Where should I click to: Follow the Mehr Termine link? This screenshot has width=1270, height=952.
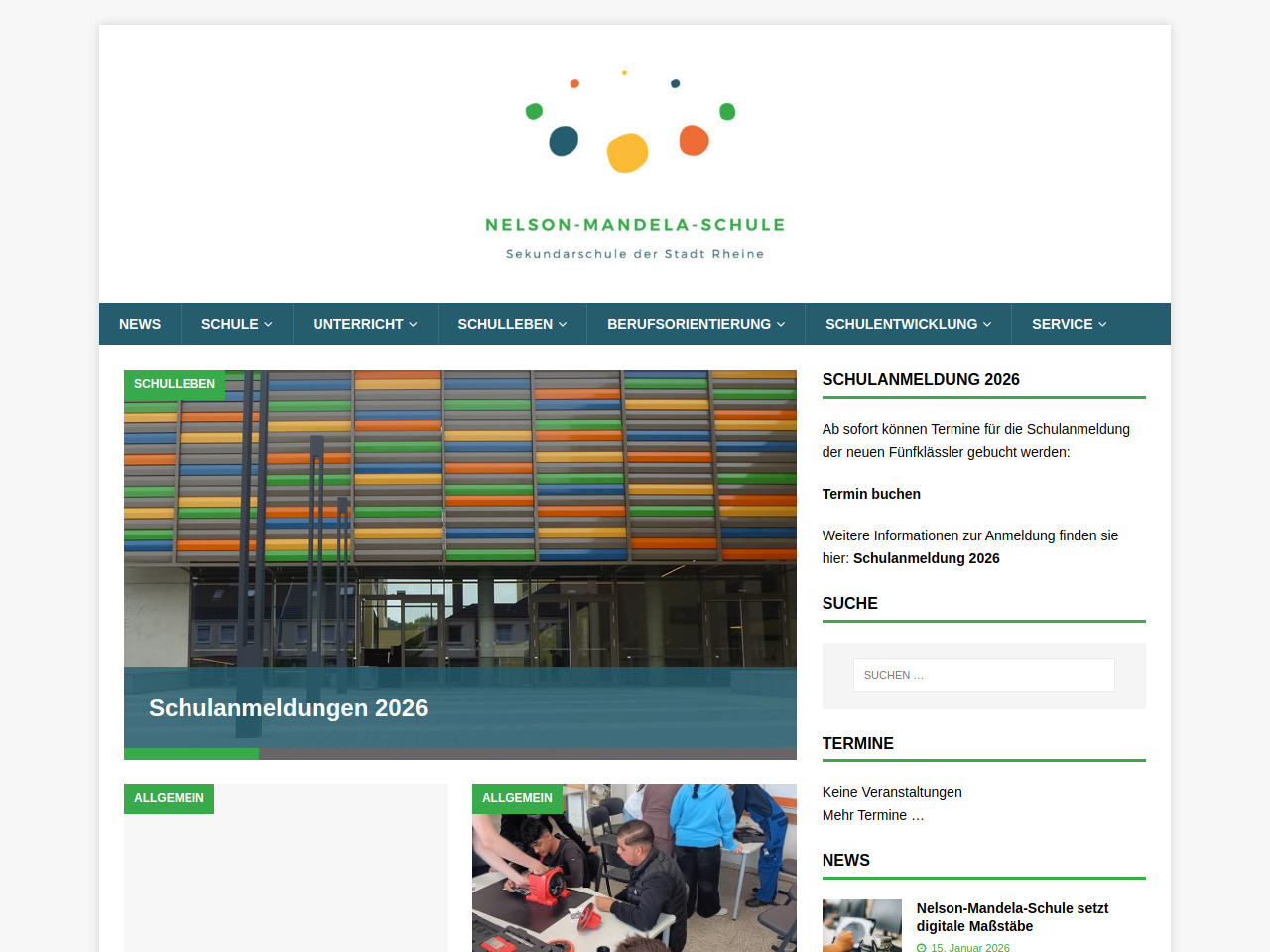tap(872, 815)
